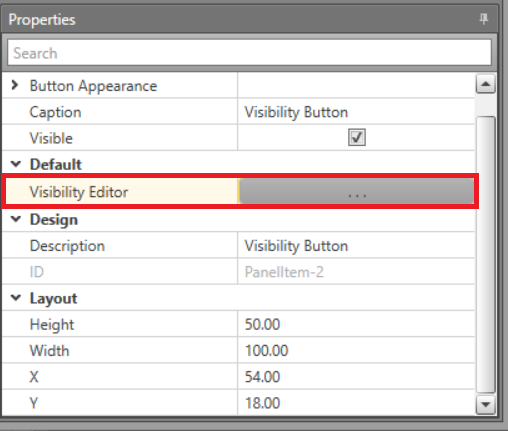Select the Visibility Editor property row label

(x=79, y=192)
